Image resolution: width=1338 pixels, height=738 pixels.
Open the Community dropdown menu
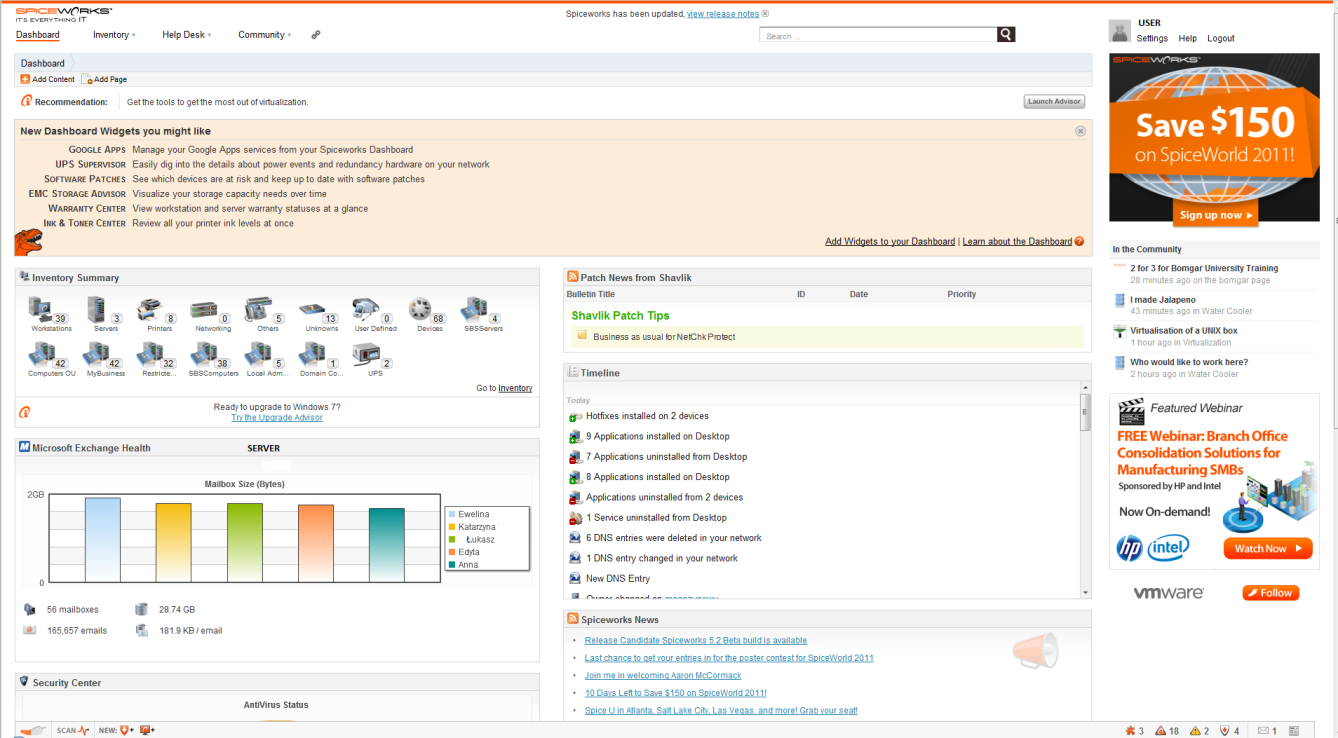[x=265, y=35]
